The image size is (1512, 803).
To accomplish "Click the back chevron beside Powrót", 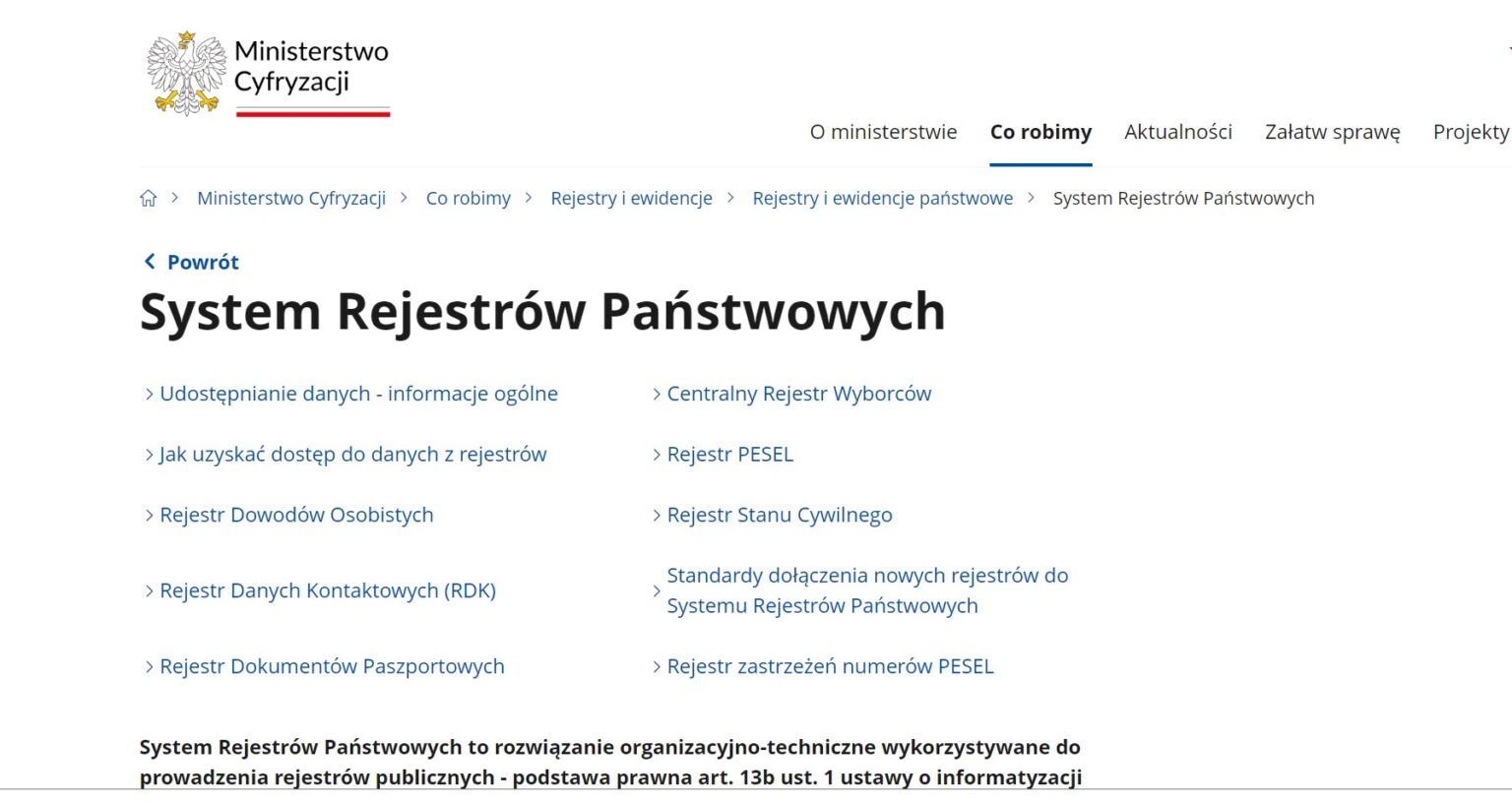I will [x=150, y=261].
